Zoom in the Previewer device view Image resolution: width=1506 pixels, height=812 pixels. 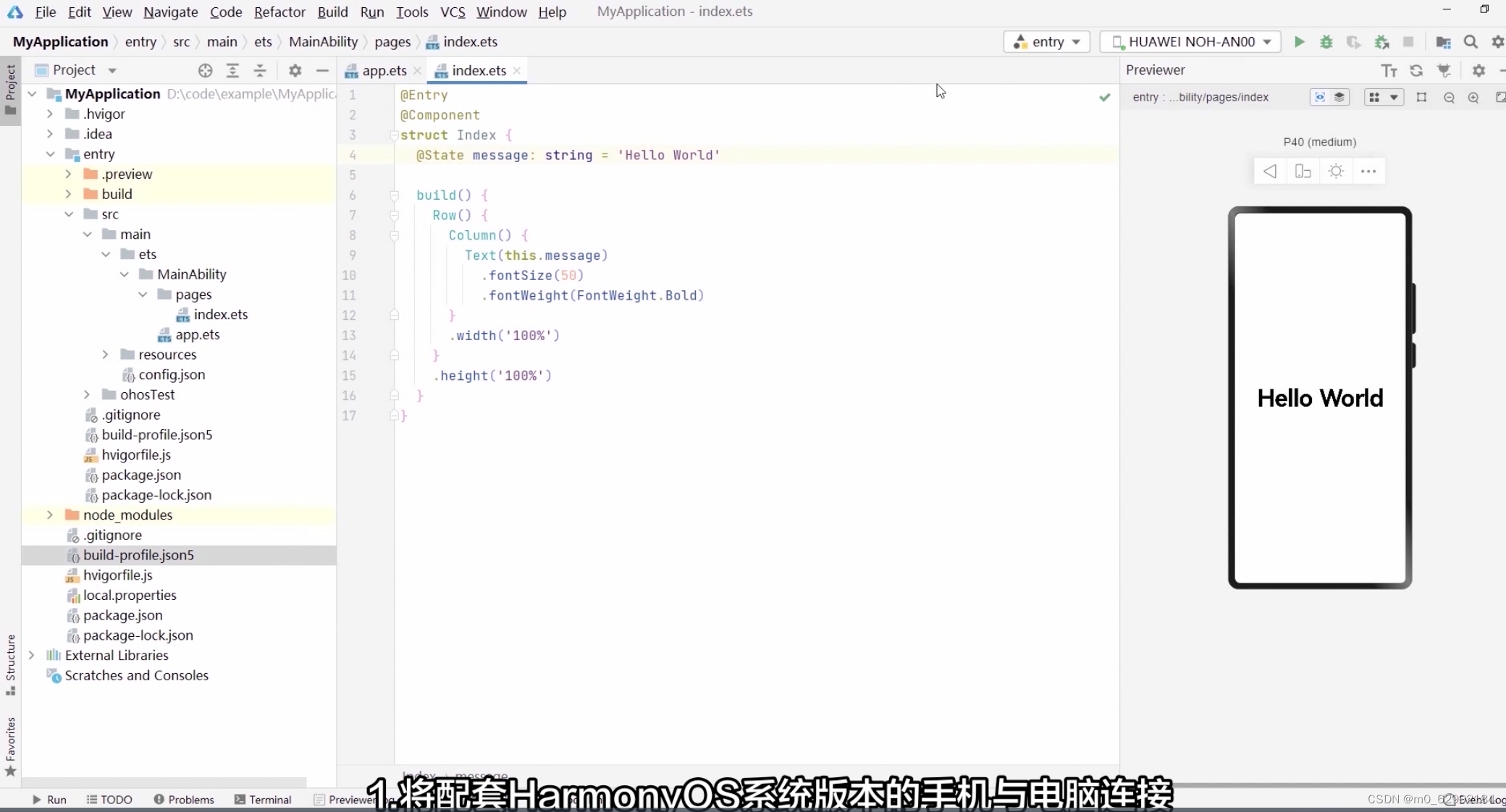[x=1473, y=98]
